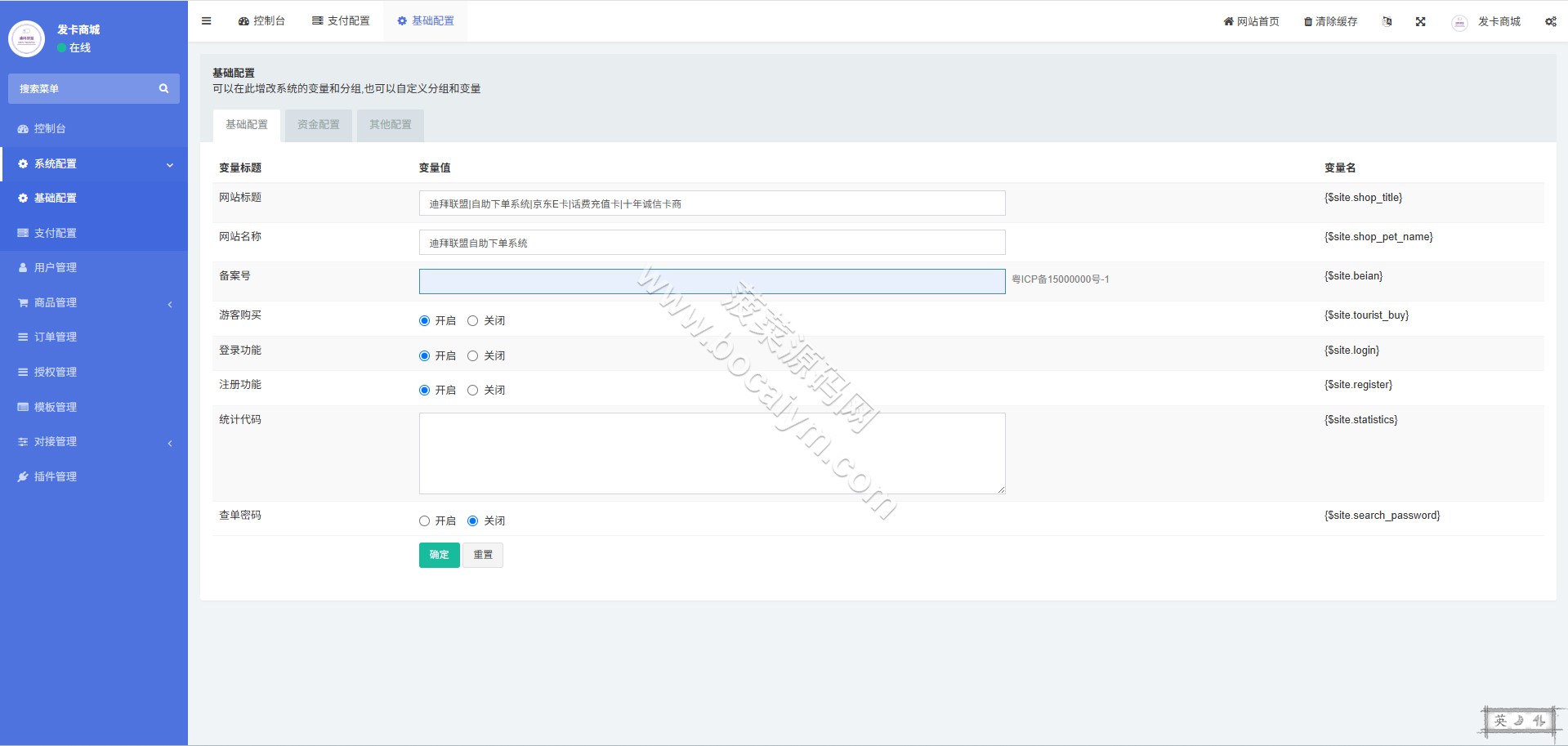The width and height of the screenshot is (1568, 746).
Task: Expand the 商品管理 sidebar chevron
Action: 170,304
